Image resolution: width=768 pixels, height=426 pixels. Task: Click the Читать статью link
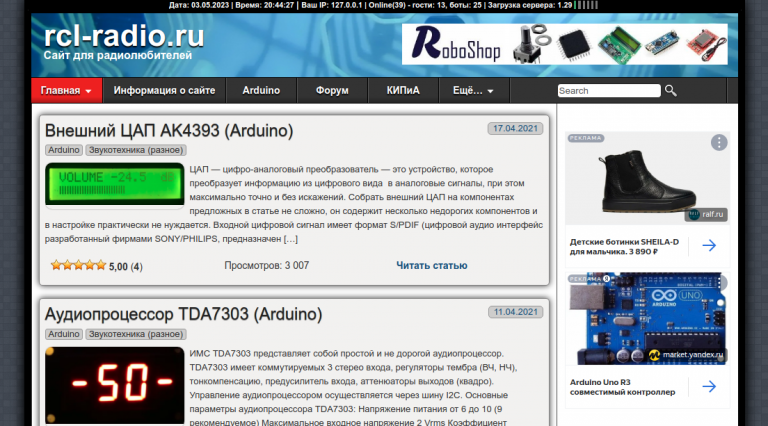click(432, 266)
